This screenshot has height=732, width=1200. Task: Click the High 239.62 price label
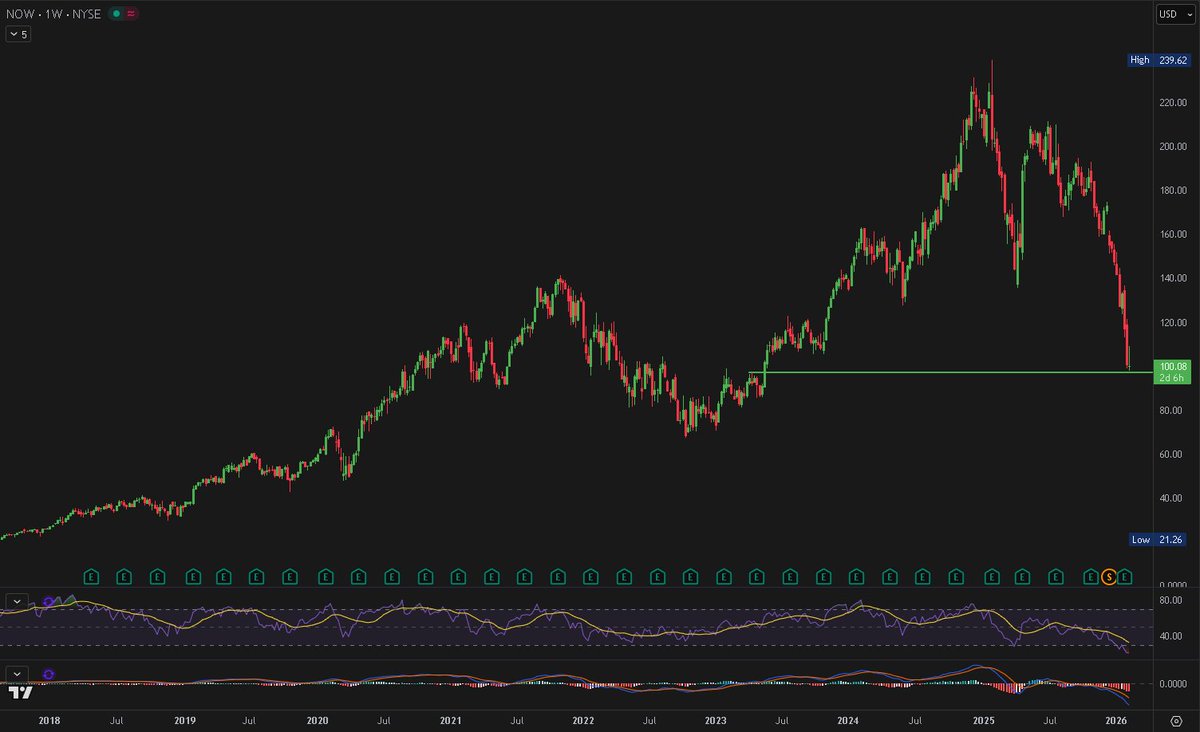pyautogui.click(x=1160, y=60)
